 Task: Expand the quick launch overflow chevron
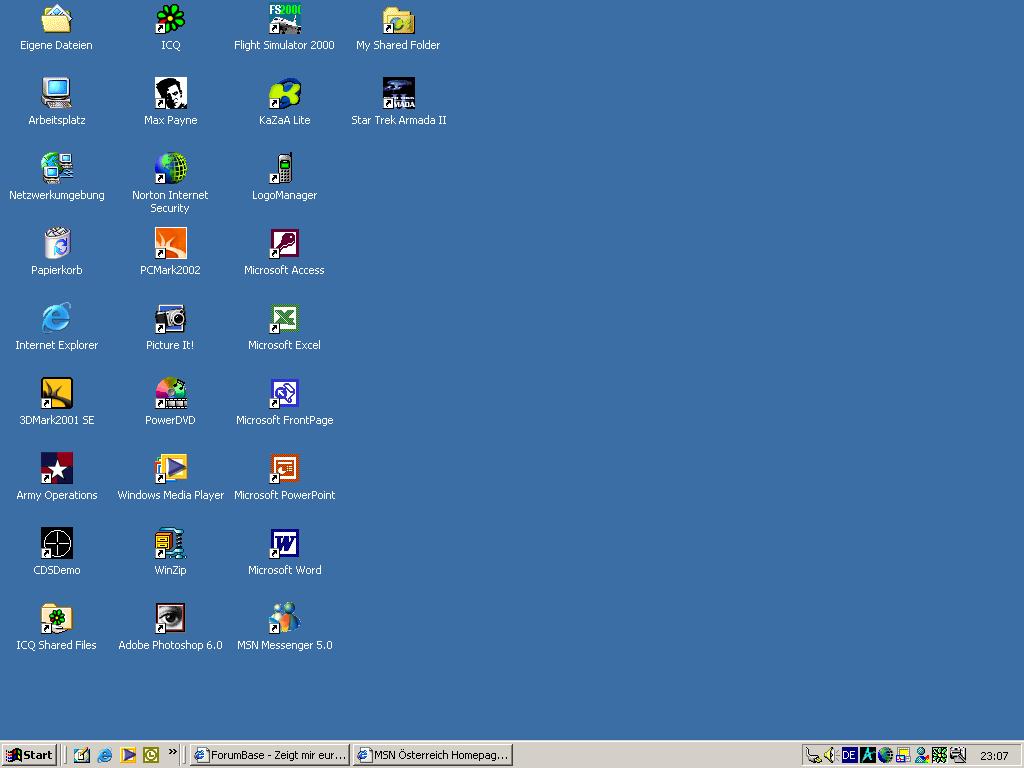(172, 752)
